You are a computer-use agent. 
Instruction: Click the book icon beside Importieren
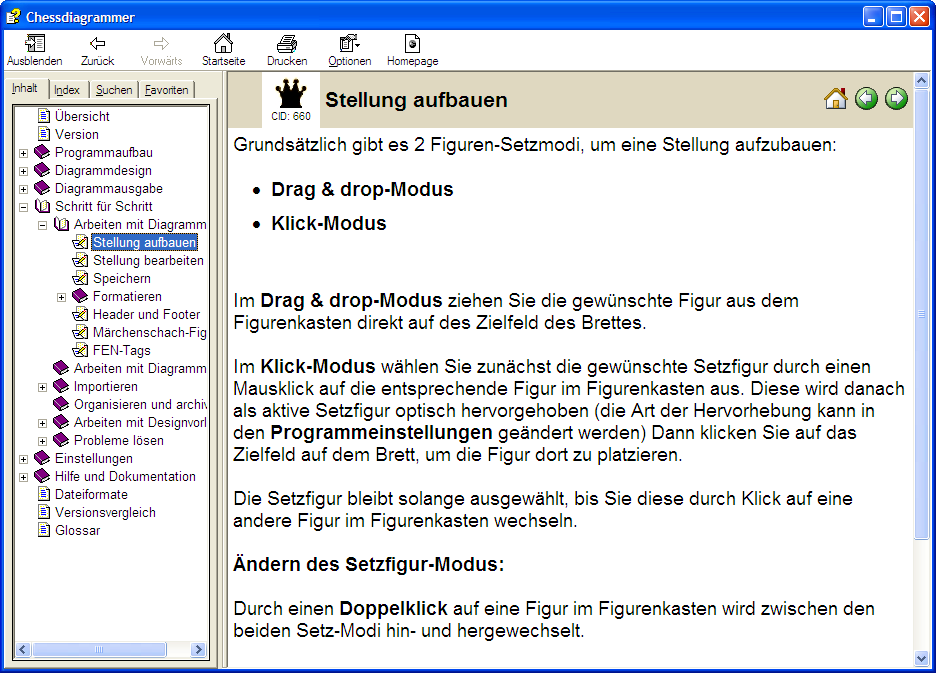tap(61, 386)
